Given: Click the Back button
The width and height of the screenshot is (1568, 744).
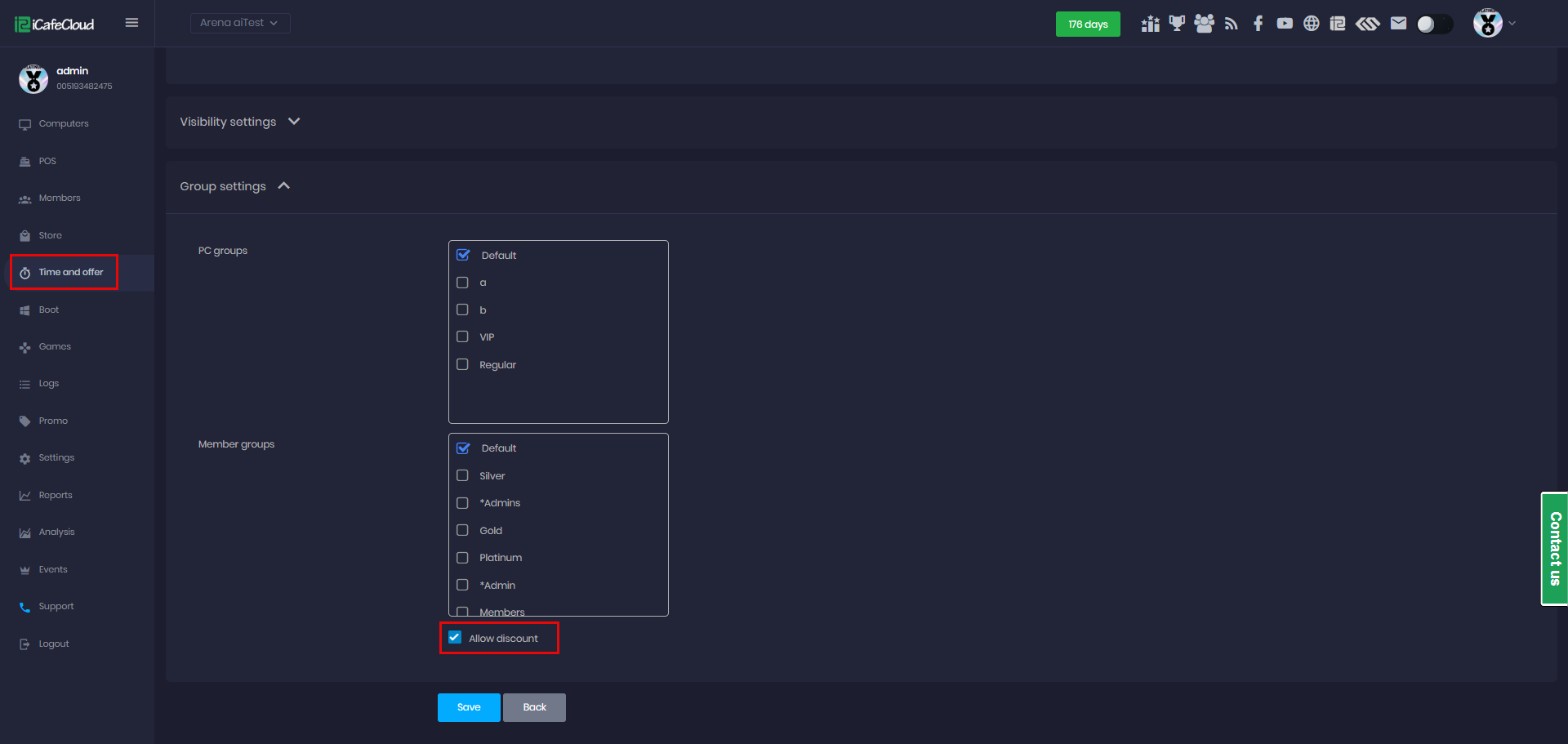Looking at the screenshot, I should [x=534, y=707].
